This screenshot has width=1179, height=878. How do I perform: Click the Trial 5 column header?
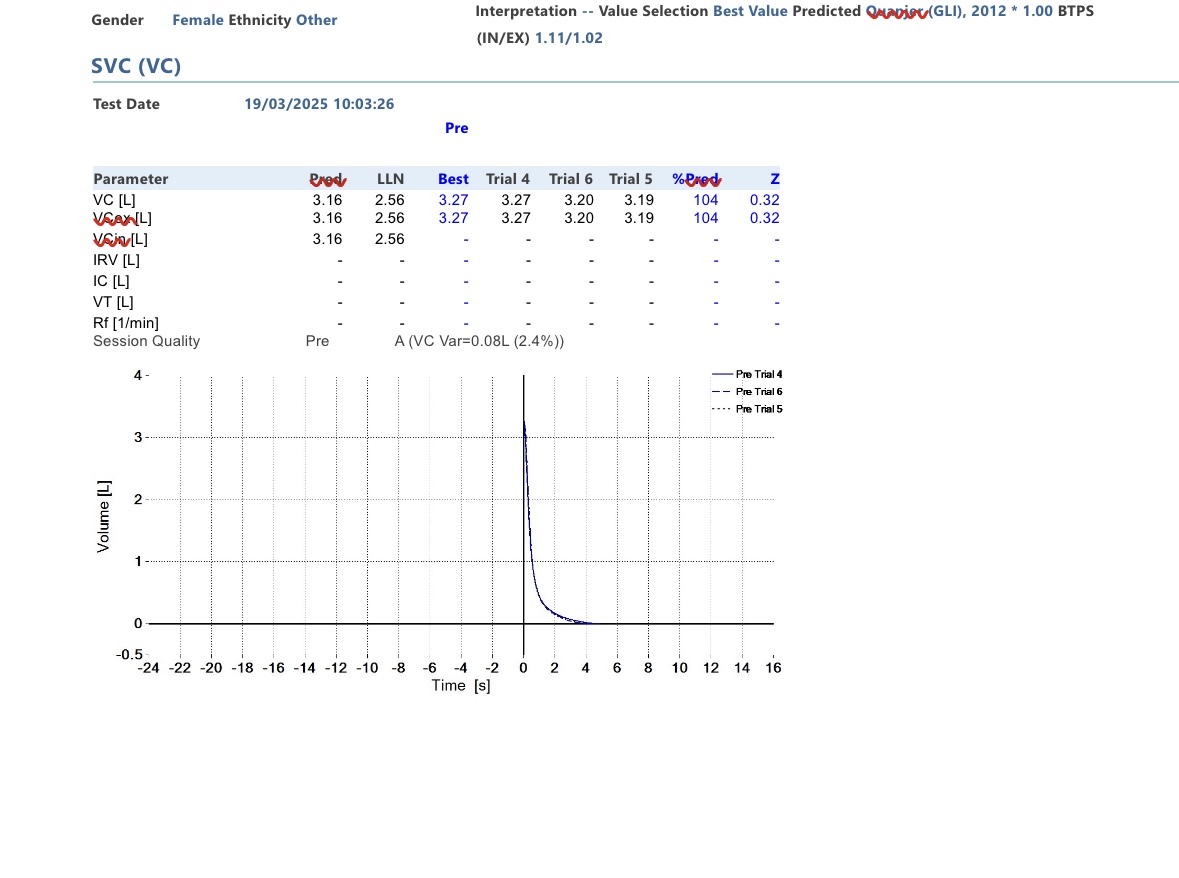click(x=631, y=179)
